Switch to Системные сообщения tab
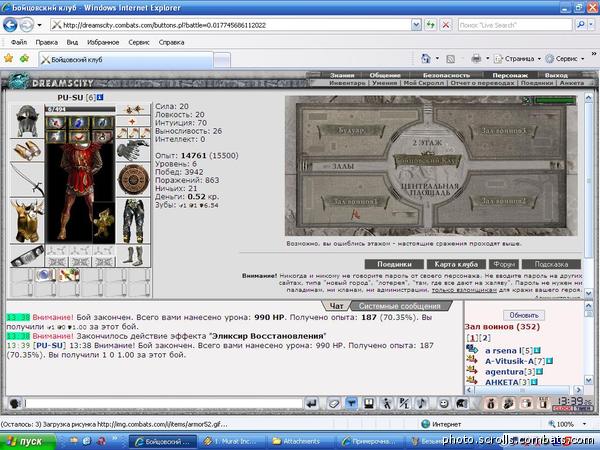This screenshot has height=450, width=600. 399,306
